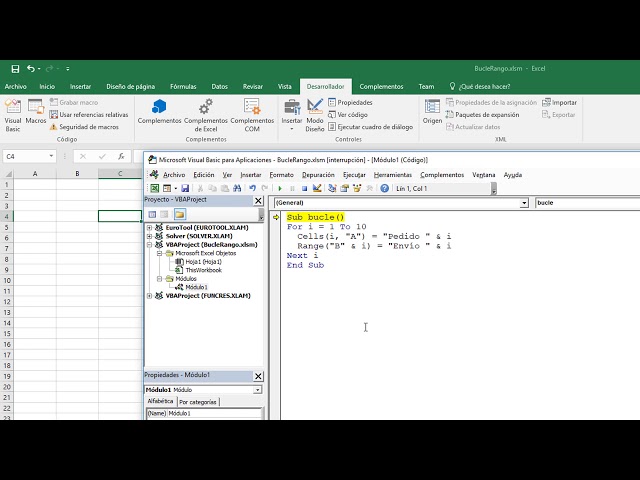The width and height of the screenshot is (640, 480).
Task: Click View Code icon in Project panel
Action: coord(152,214)
